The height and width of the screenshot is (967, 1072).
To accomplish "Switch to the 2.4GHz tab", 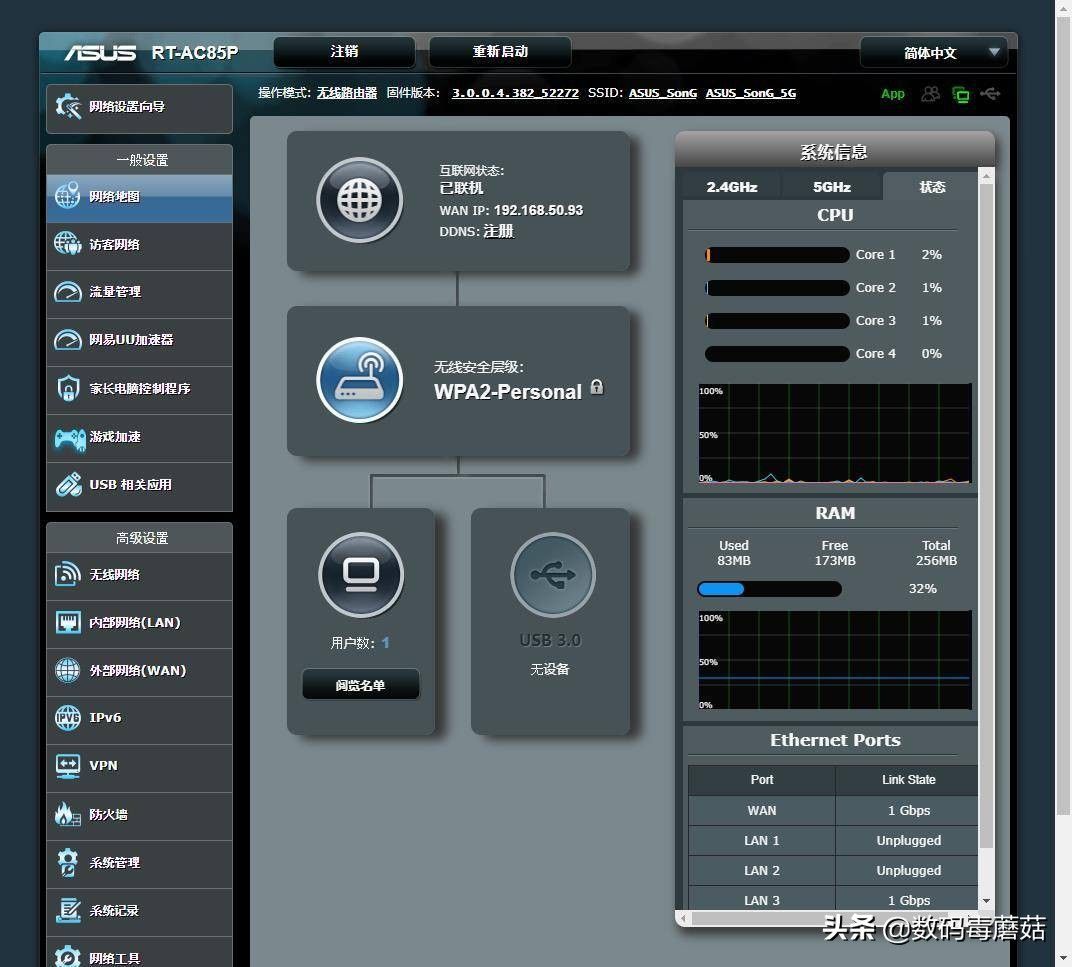I will pos(732,187).
